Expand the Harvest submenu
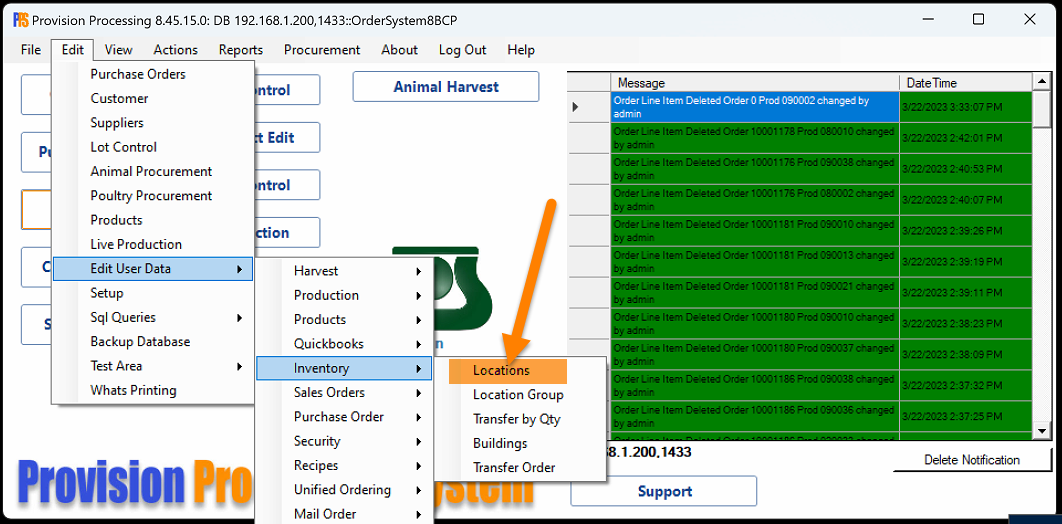1062x524 pixels. (344, 271)
